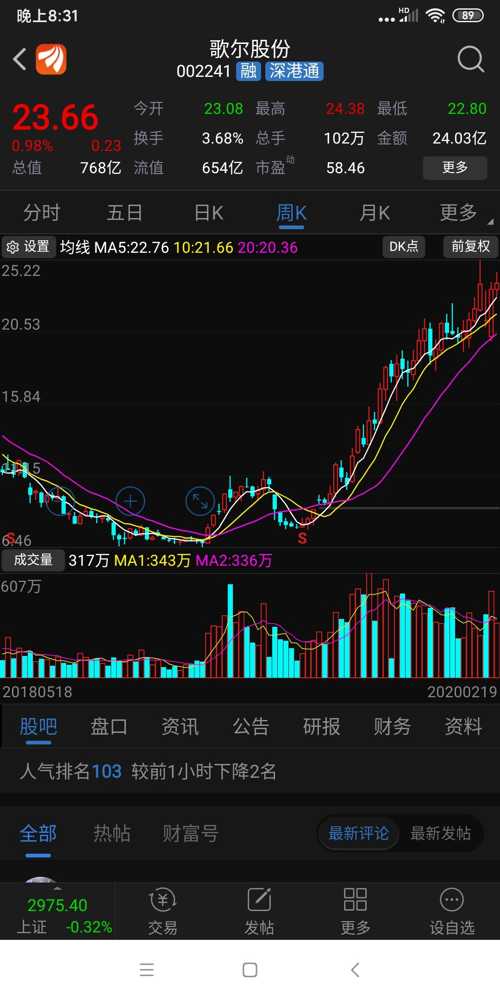Click the 更多 quote details button

point(455,168)
